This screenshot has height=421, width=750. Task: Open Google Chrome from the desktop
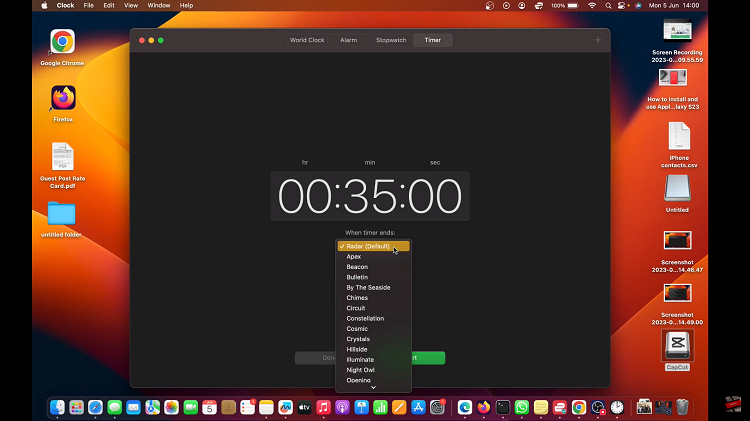62,42
